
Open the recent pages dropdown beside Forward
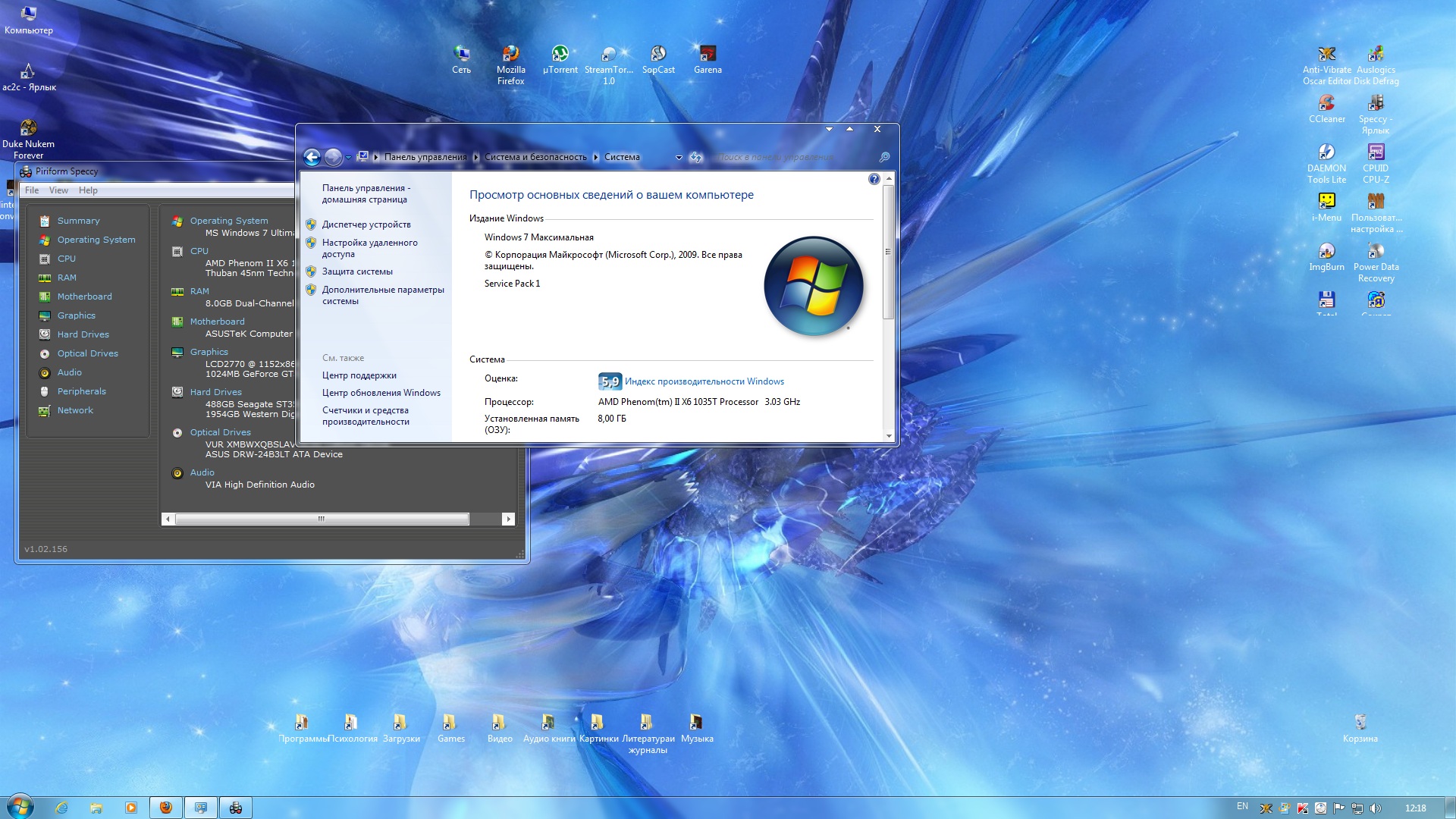click(x=348, y=158)
